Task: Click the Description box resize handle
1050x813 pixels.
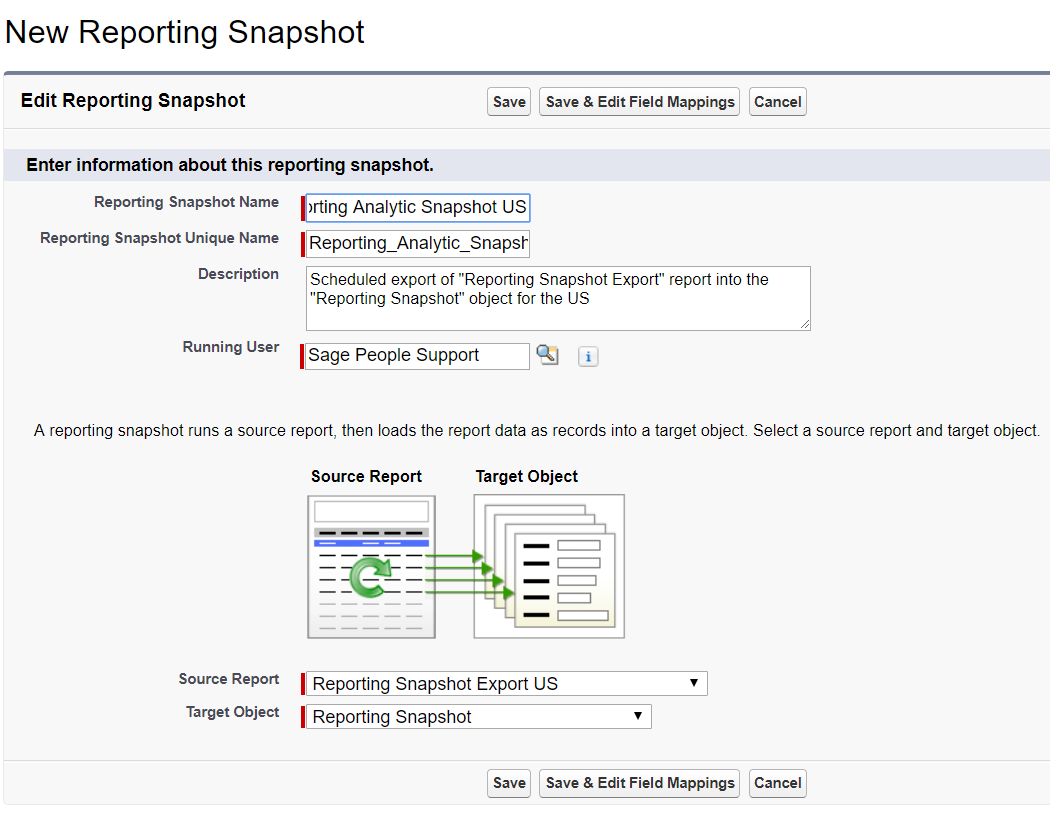Action: (804, 324)
